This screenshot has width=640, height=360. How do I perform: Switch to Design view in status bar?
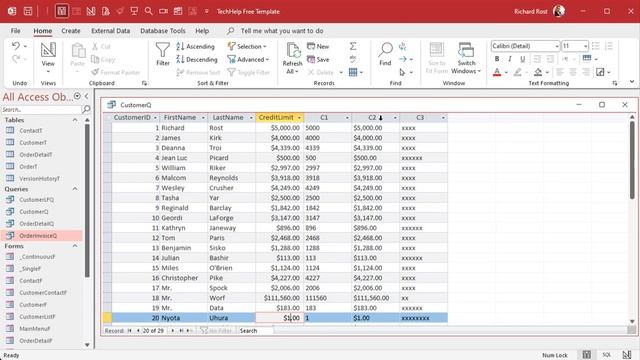627,355
